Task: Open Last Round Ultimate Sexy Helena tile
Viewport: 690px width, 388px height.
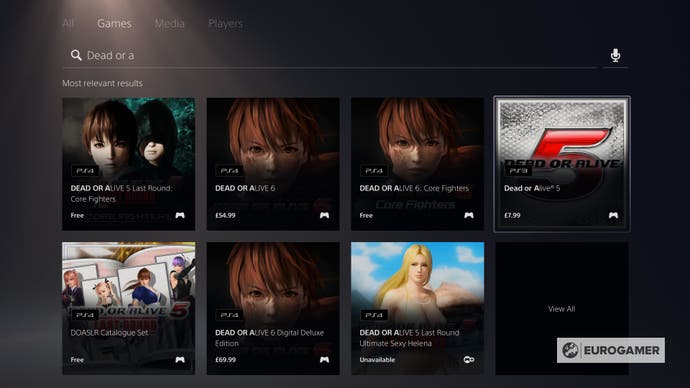Action: pos(417,308)
